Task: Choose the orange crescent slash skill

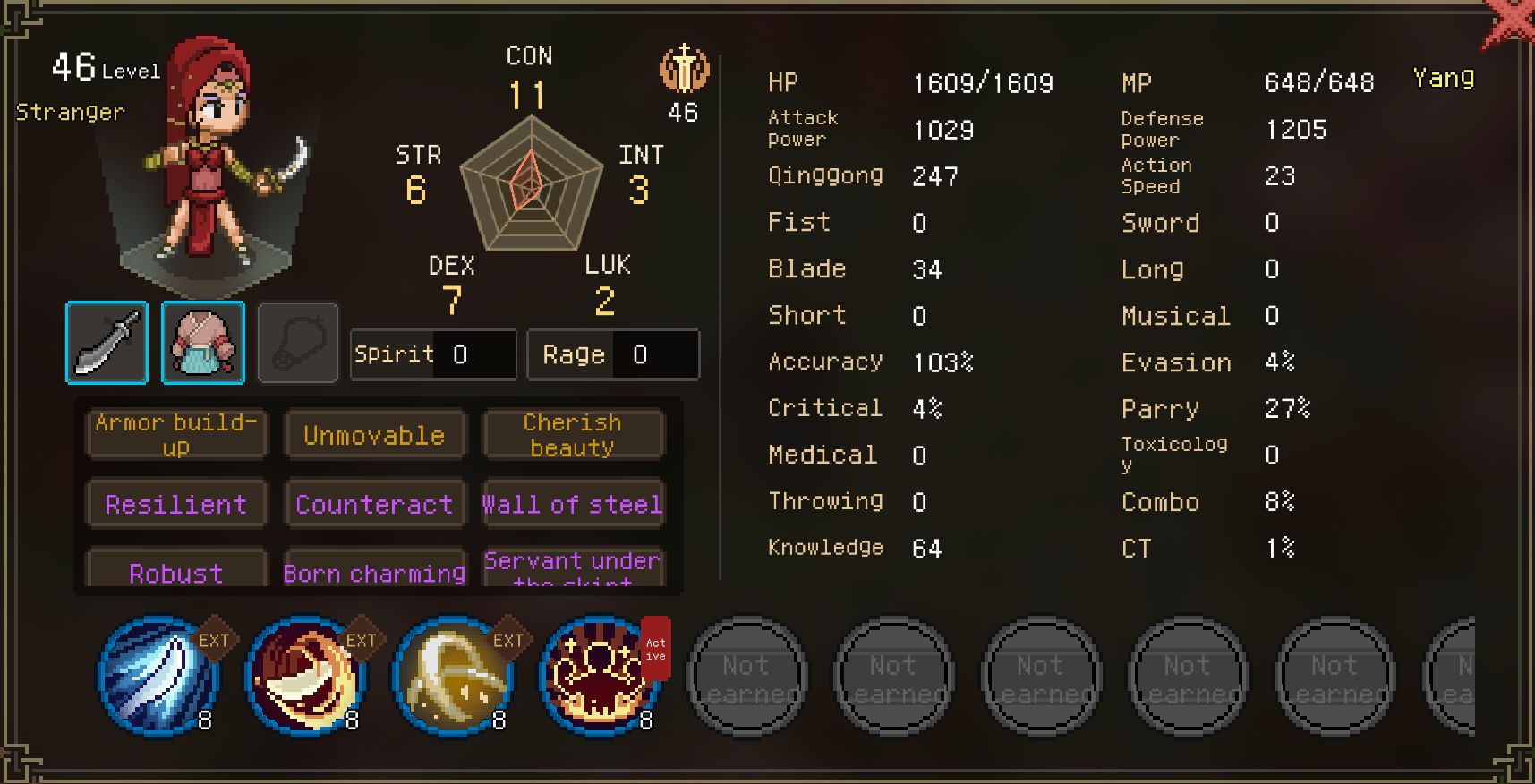Action: 306,676
